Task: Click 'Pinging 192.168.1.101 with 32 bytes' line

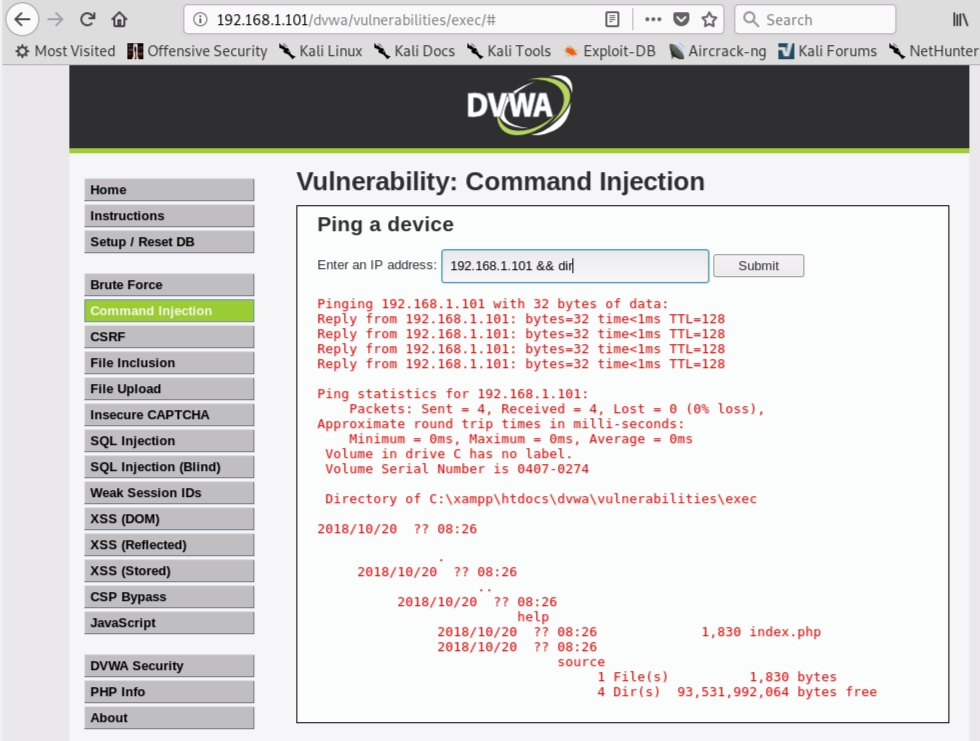Action: (492, 304)
